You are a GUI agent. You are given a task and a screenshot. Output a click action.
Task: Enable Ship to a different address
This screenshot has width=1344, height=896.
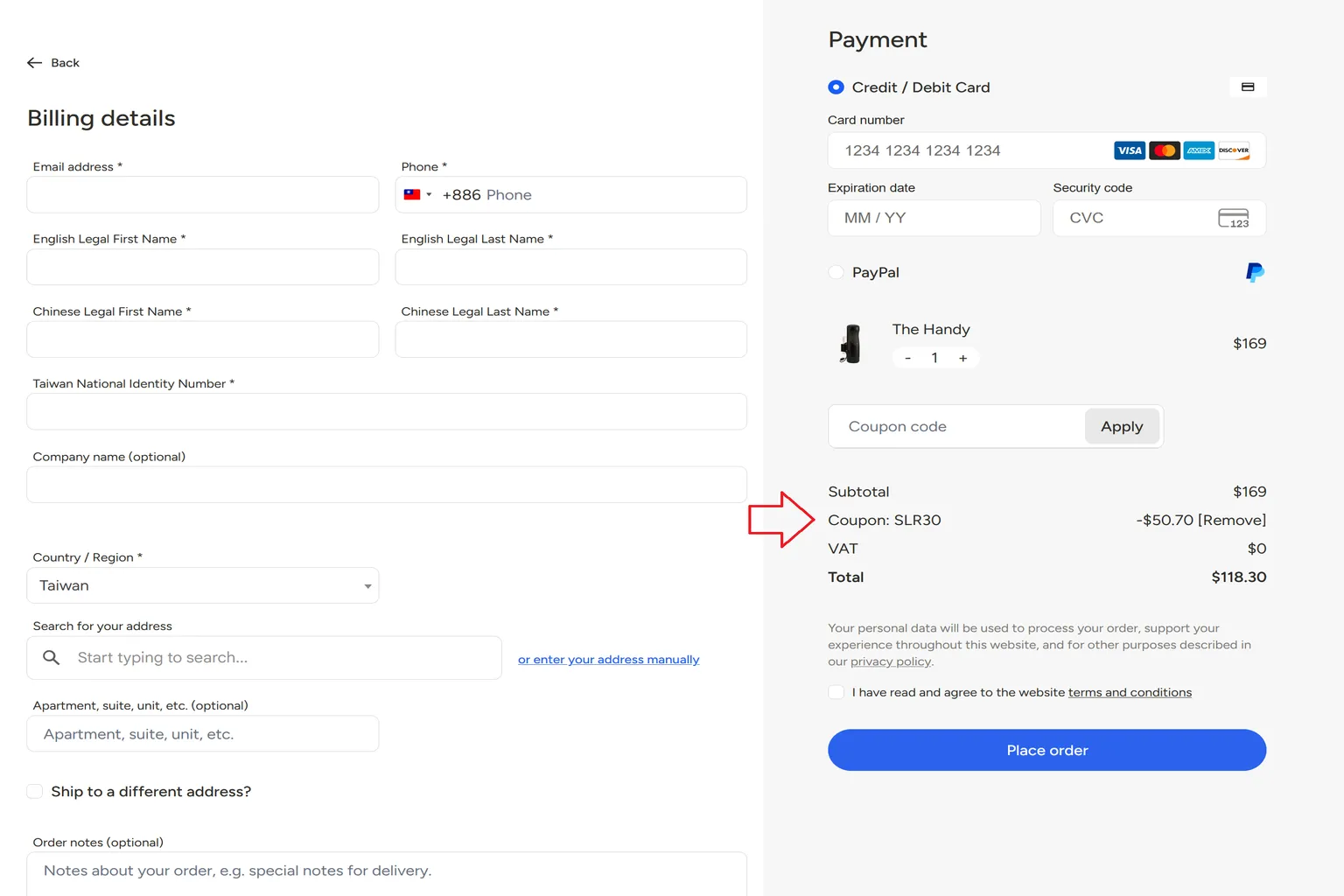[35, 791]
